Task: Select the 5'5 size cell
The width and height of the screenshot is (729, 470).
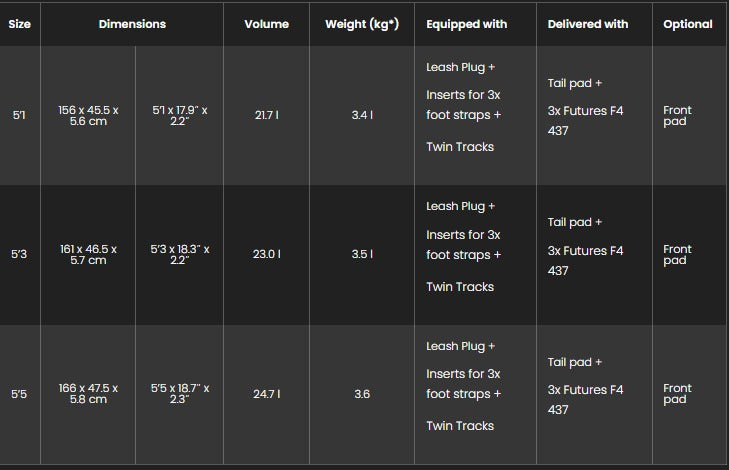Action: (x=19, y=394)
